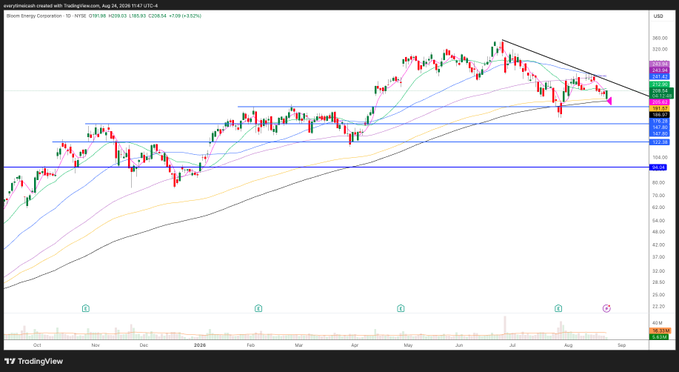The width and height of the screenshot is (679, 372).
Task: Click the magenta arrow marker beside latest candle
Action: (x=609, y=101)
